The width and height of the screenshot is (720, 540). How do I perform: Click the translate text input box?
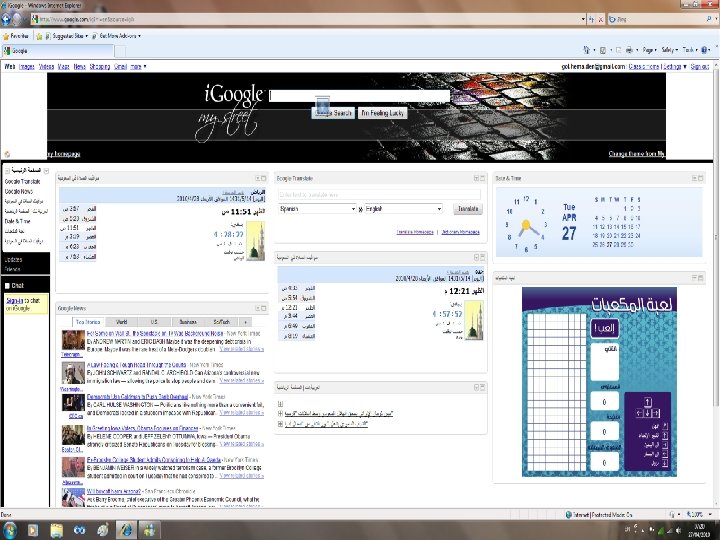click(x=379, y=195)
